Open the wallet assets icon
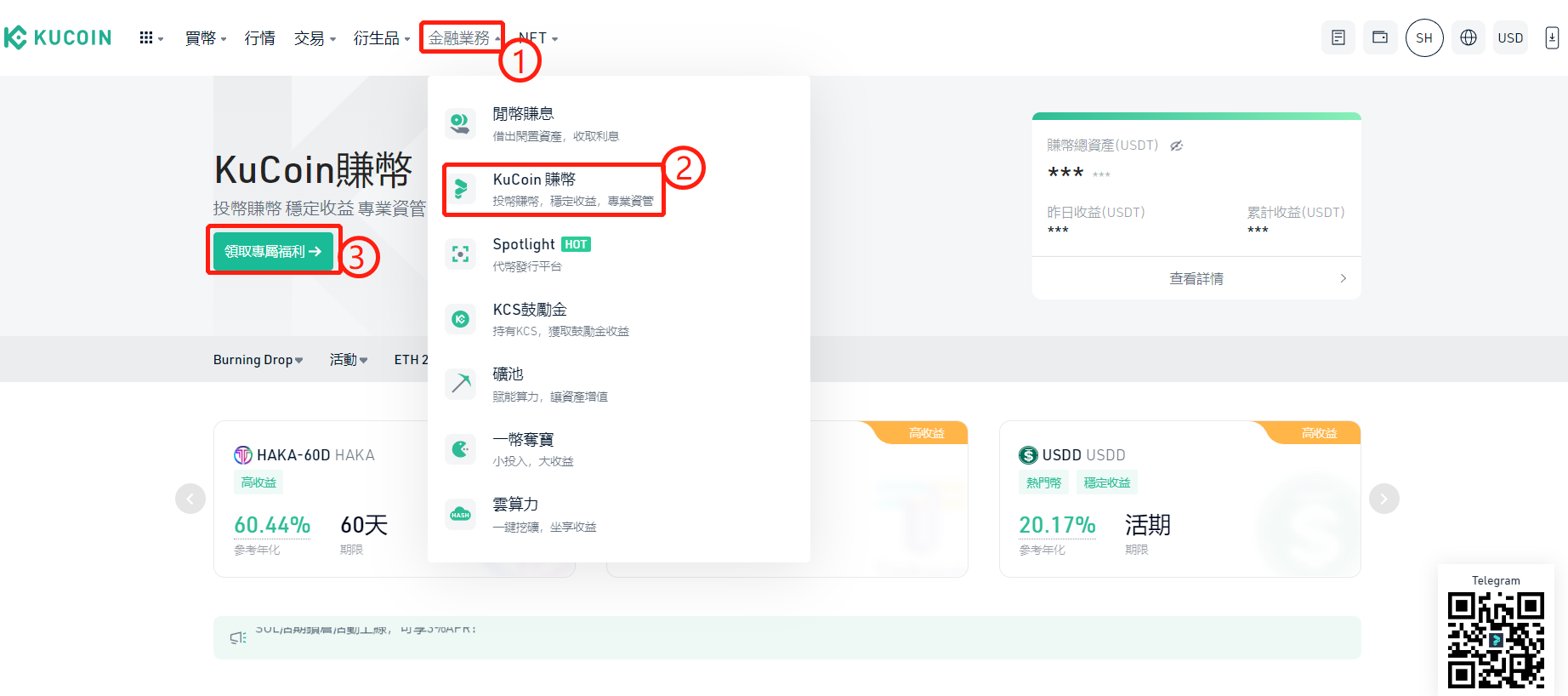 pyautogui.click(x=1380, y=37)
